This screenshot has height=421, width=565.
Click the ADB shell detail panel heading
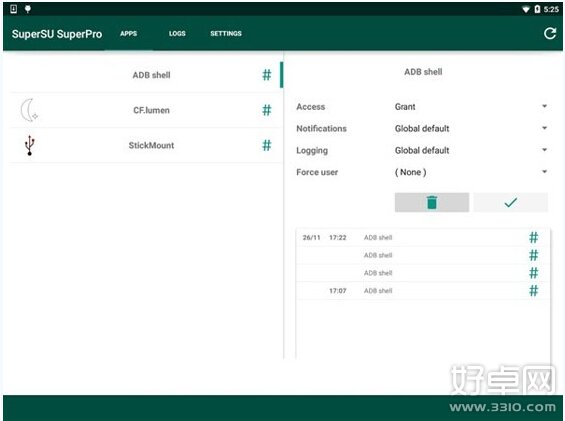click(x=423, y=72)
